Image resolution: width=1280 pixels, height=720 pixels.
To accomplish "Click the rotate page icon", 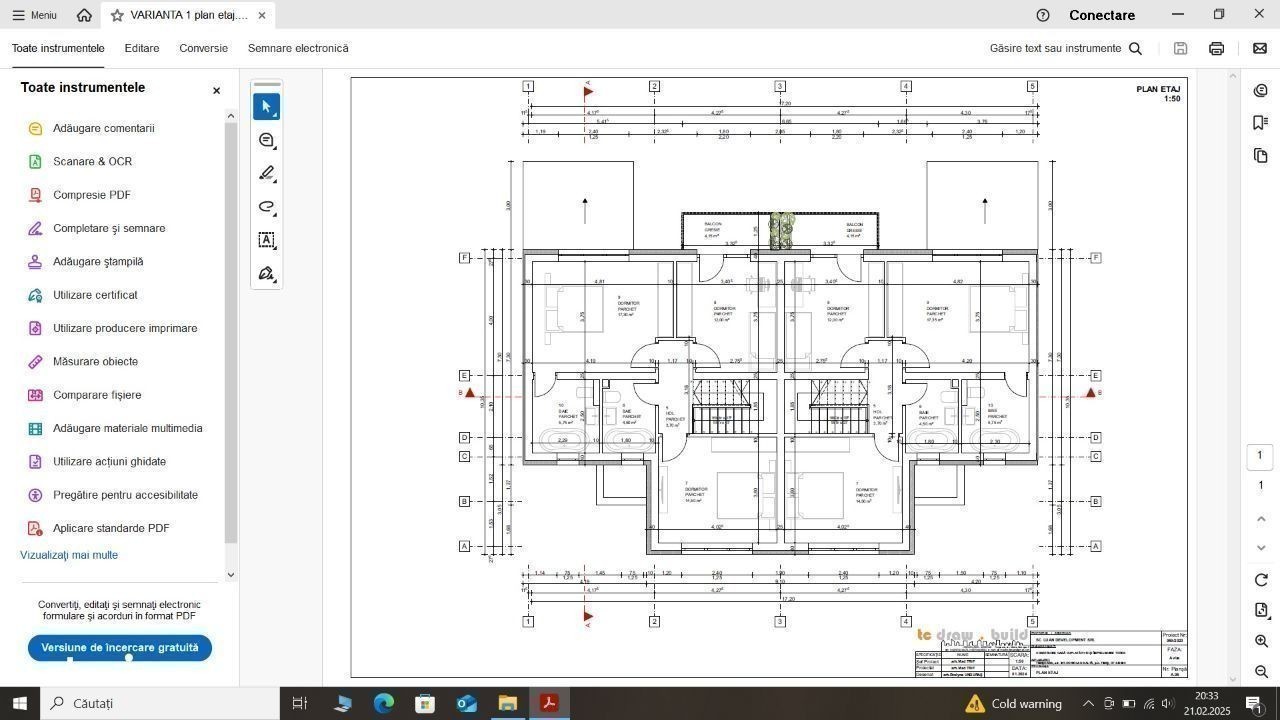I will pyautogui.click(x=1260, y=580).
